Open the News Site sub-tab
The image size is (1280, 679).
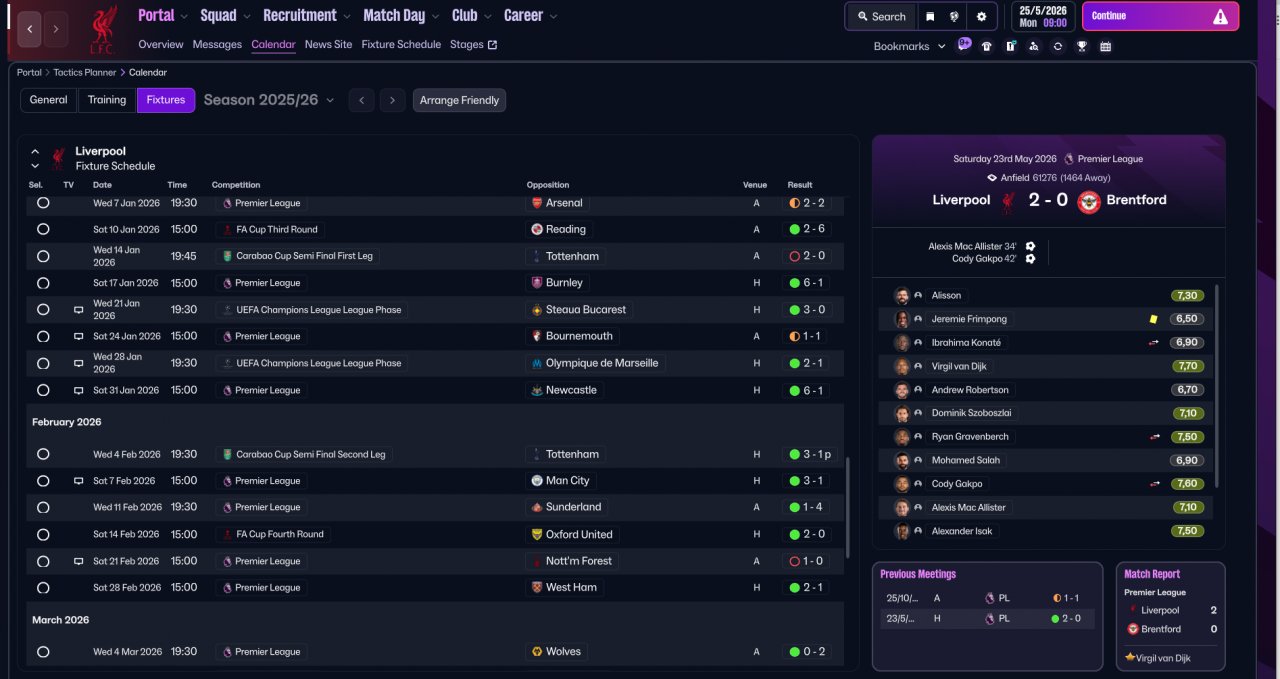[328, 45]
